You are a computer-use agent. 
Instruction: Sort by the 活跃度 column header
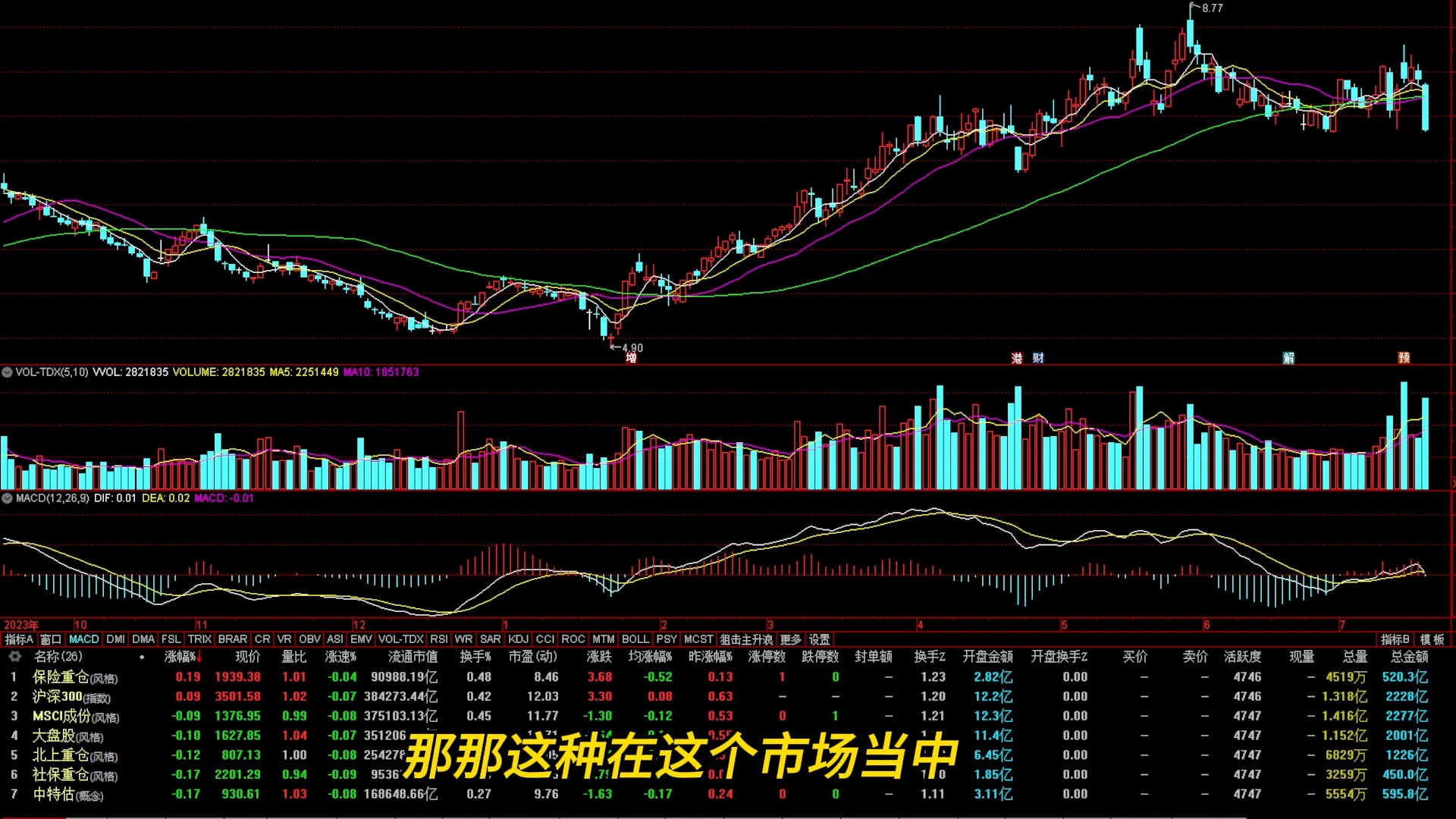pyautogui.click(x=1242, y=657)
